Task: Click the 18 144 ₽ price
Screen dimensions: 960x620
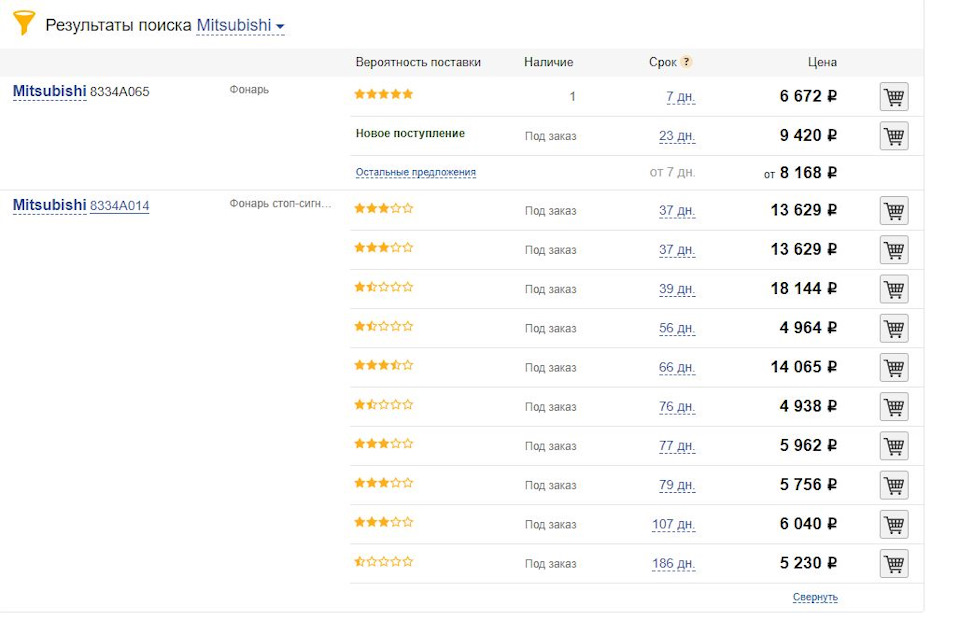Action: (804, 289)
